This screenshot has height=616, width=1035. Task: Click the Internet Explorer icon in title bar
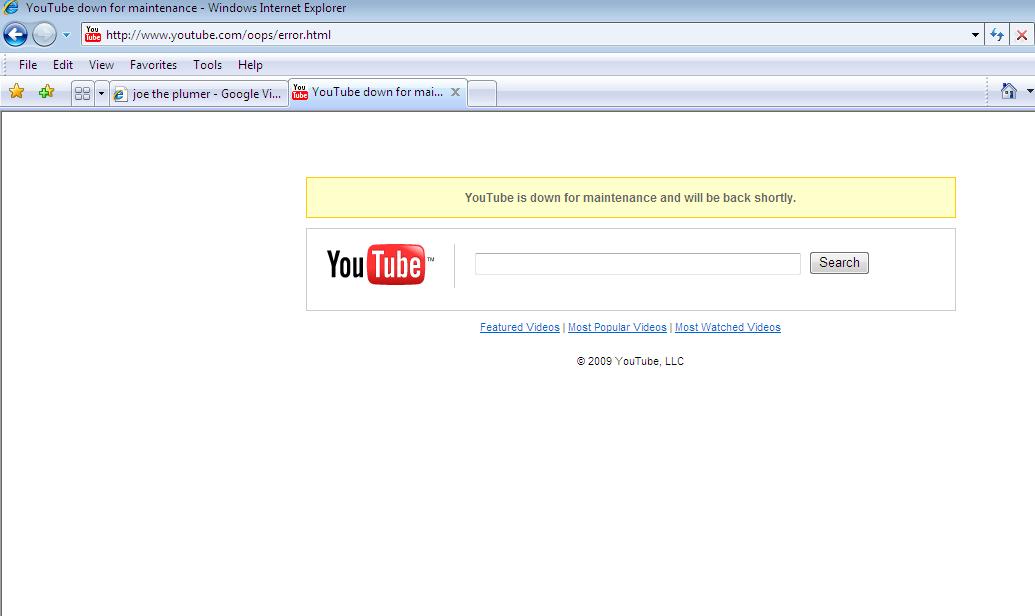click(11, 8)
